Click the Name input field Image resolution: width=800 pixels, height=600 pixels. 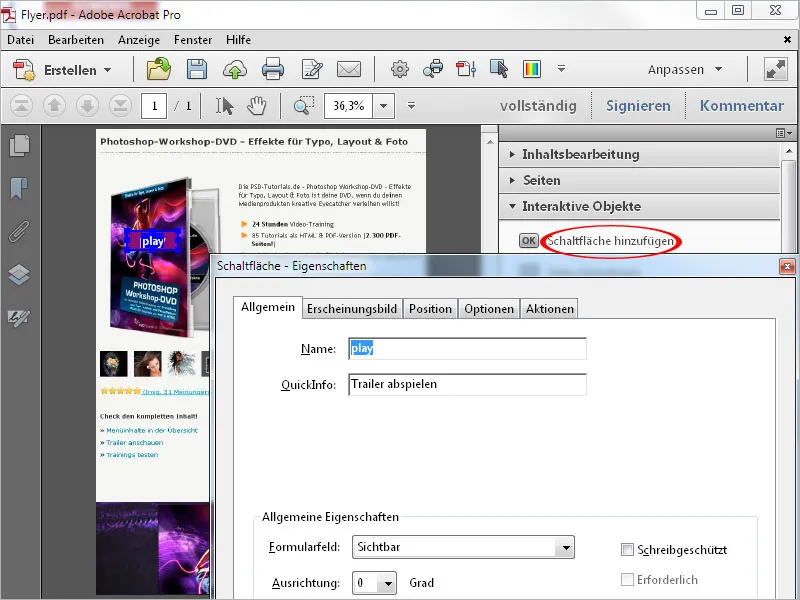click(467, 348)
